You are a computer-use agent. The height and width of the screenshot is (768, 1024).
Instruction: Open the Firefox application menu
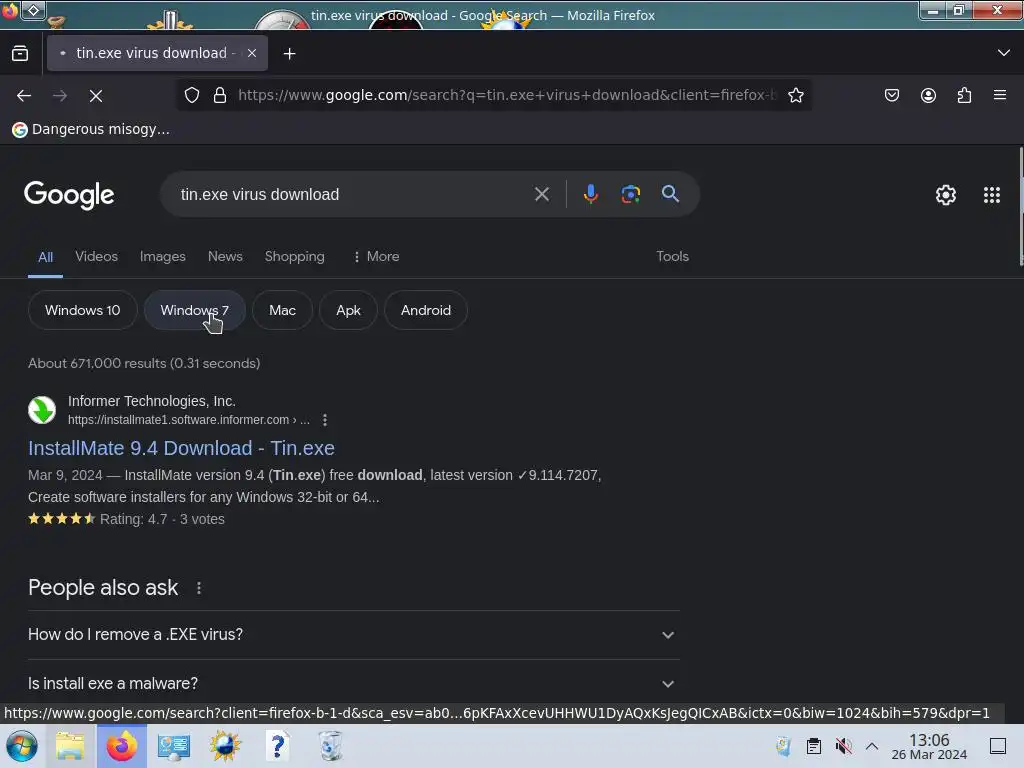1000,95
